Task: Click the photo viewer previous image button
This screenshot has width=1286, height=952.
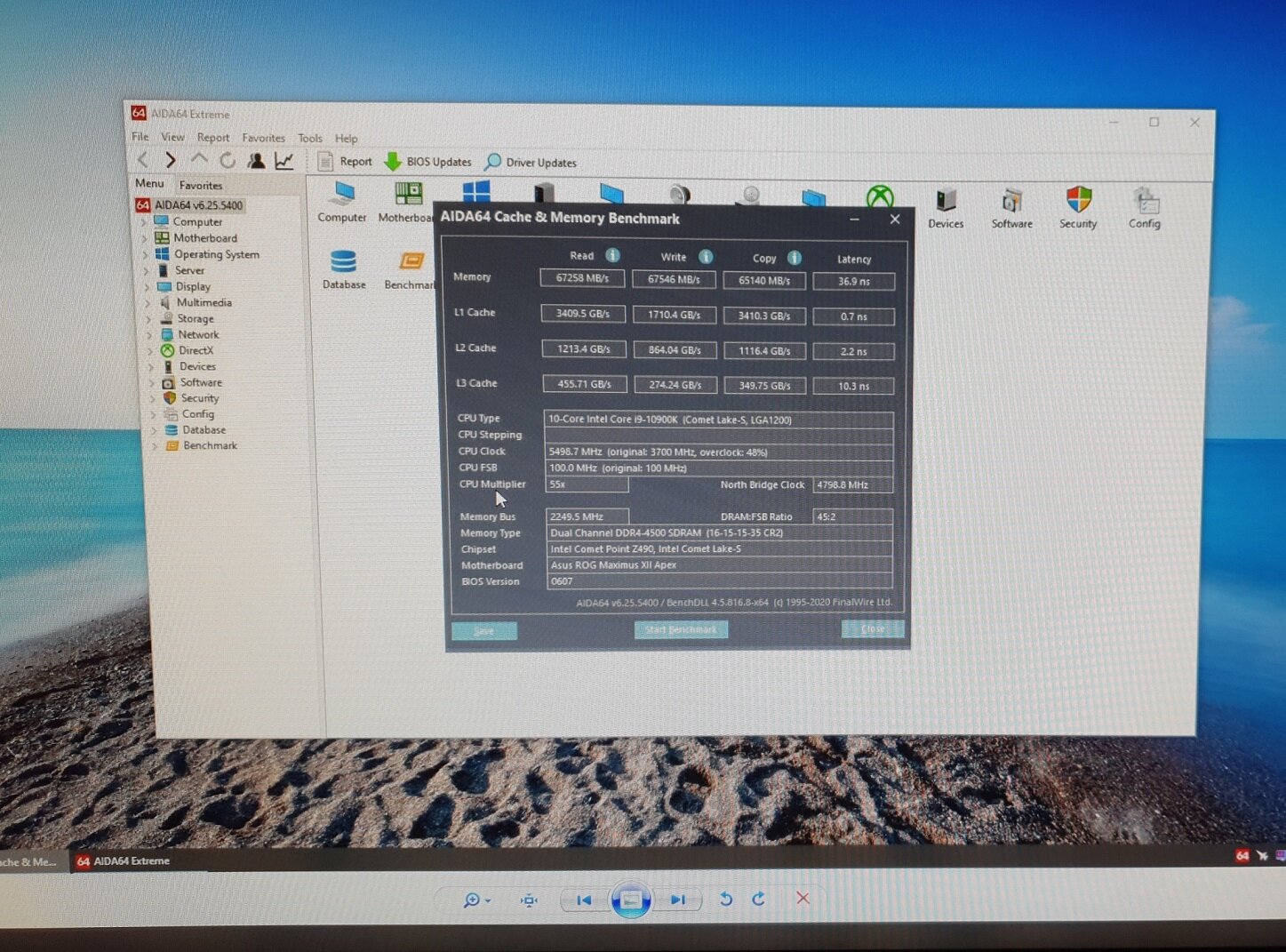Action: 584,900
